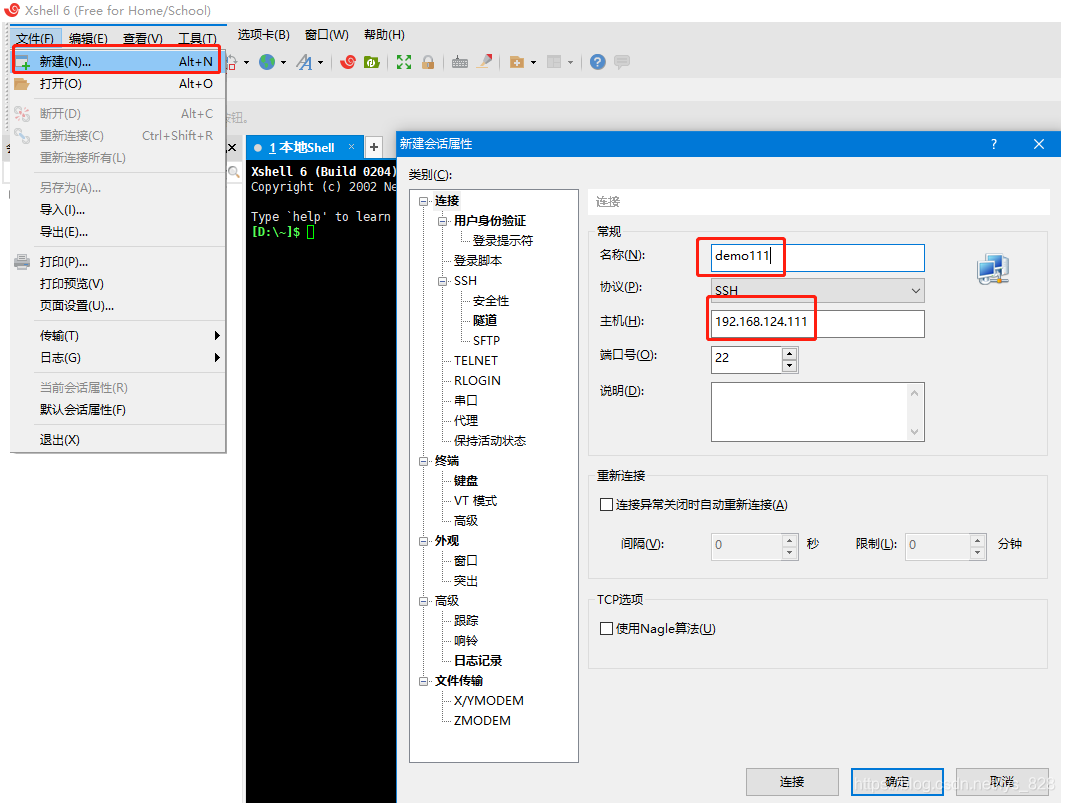This screenshot has width=1065, height=803.
Task: Collapse the SSH tree node
Action: tap(443, 281)
